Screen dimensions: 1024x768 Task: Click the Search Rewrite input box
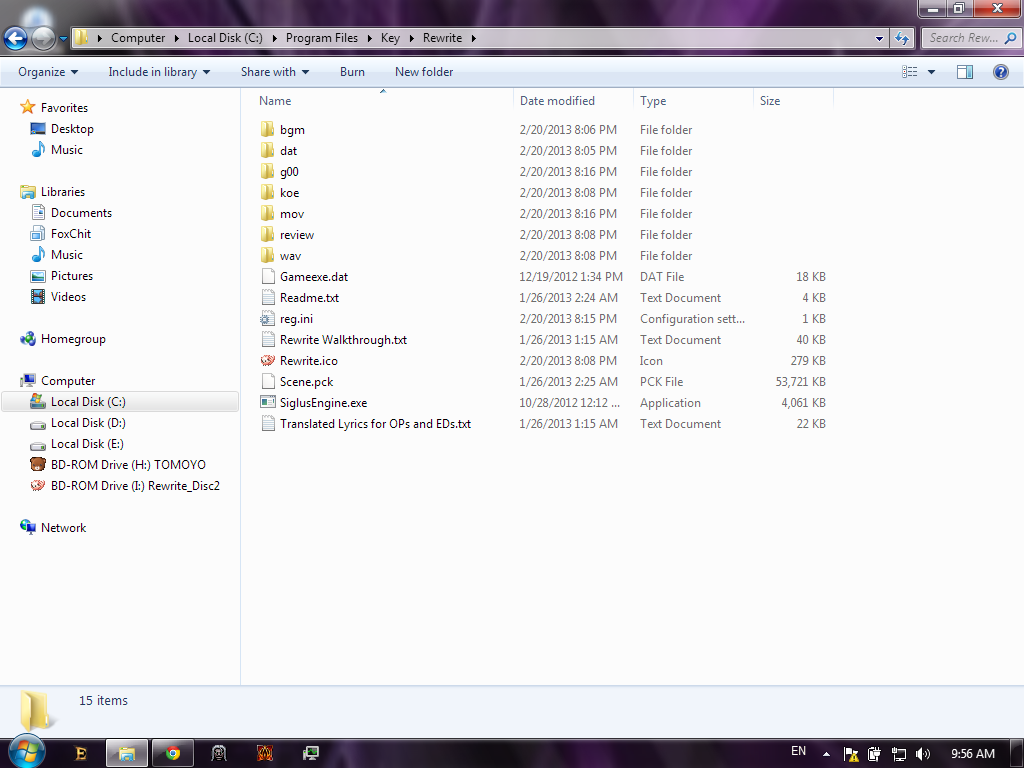tap(964, 38)
